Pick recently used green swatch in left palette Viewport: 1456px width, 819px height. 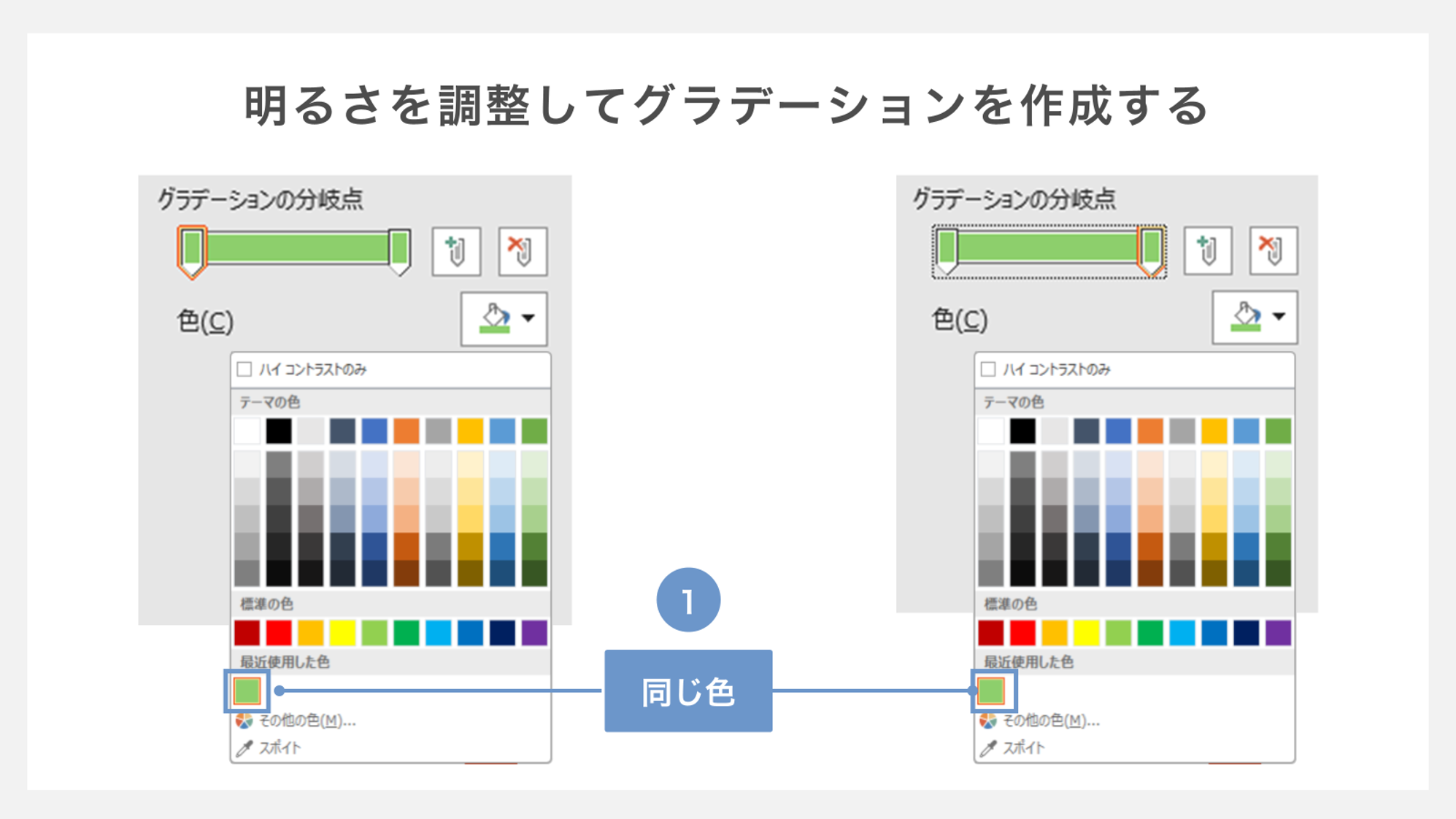pyautogui.click(x=247, y=691)
